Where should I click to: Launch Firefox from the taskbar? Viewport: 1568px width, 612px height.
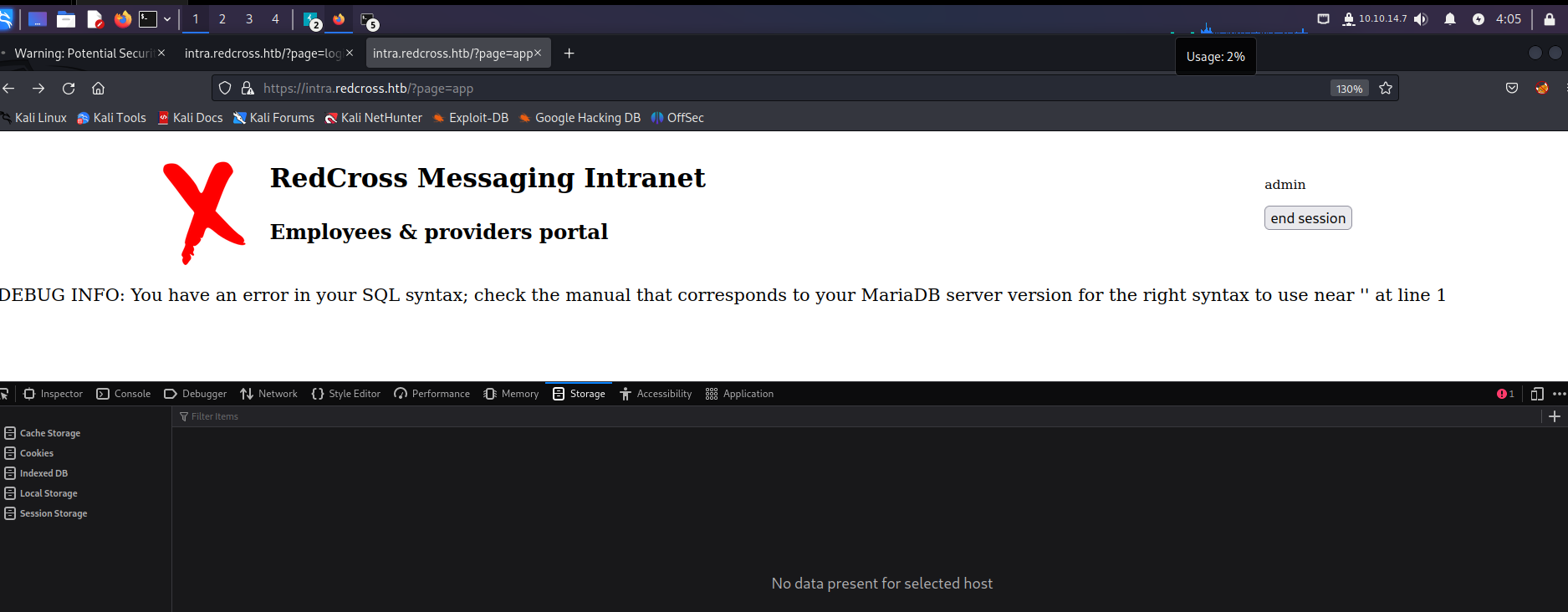123,18
